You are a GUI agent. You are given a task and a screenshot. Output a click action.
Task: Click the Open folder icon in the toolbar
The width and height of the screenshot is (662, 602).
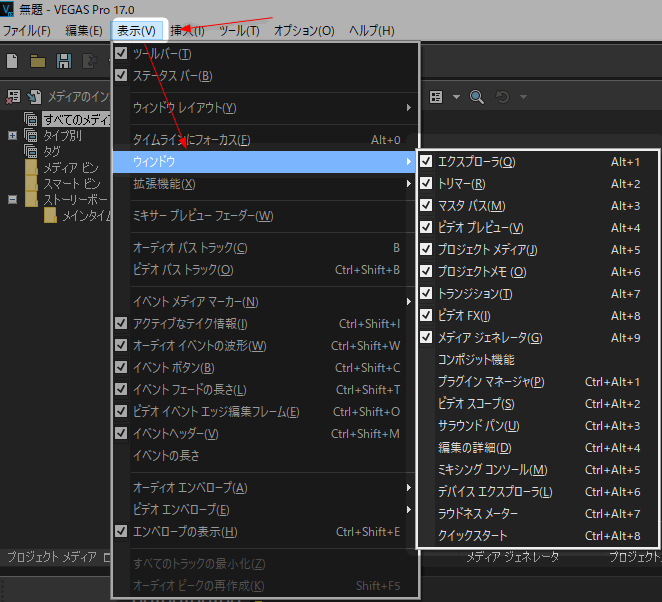38,62
